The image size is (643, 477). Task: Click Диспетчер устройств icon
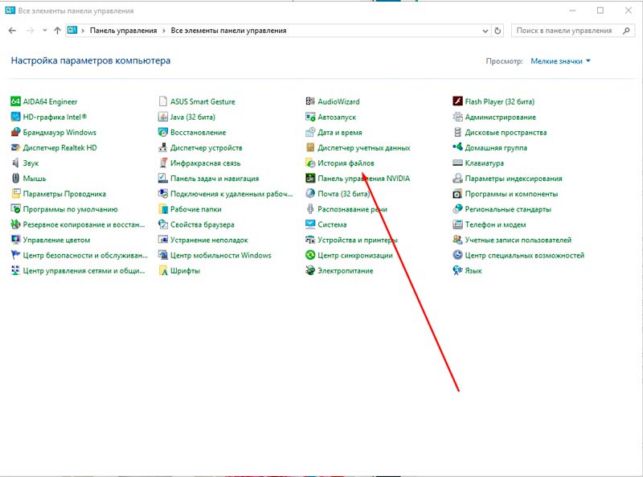pyautogui.click(x=163, y=148)
